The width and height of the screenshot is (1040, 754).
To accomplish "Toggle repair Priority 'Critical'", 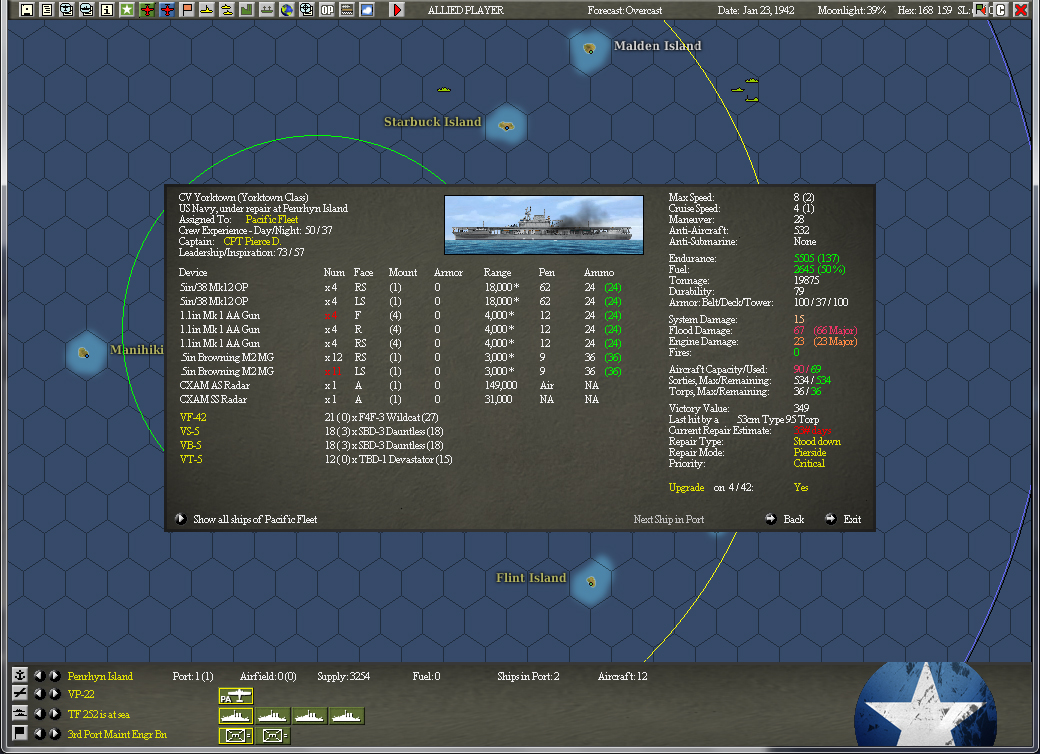I will [809, 464].
